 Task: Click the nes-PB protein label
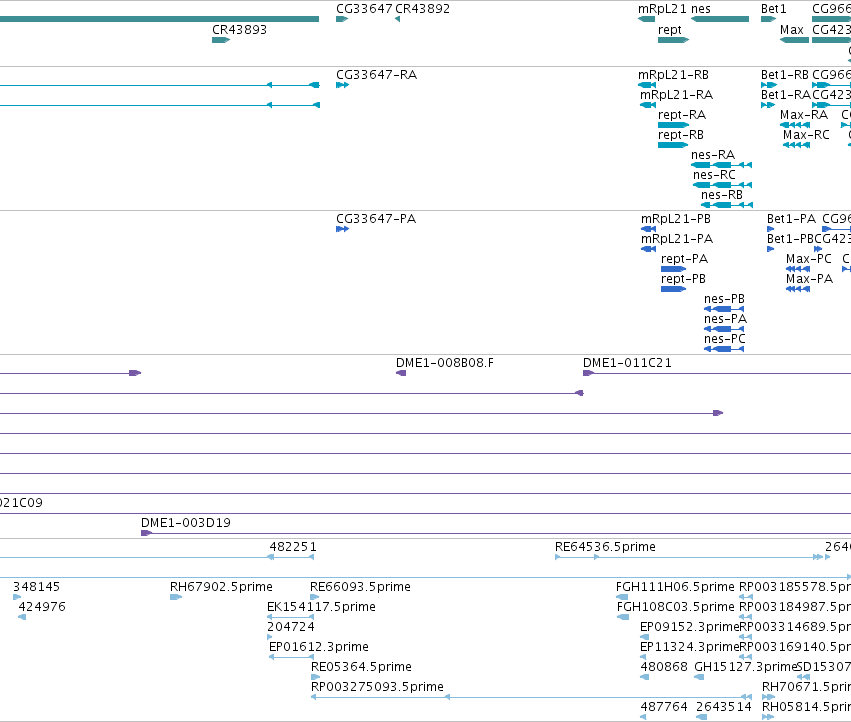click(x=724, y=299)
